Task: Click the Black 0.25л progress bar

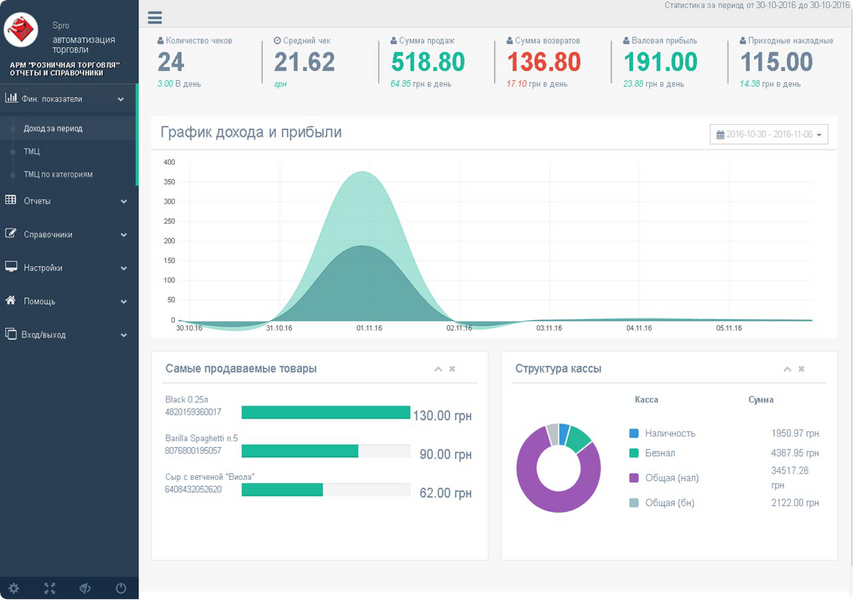Action: 326,412
